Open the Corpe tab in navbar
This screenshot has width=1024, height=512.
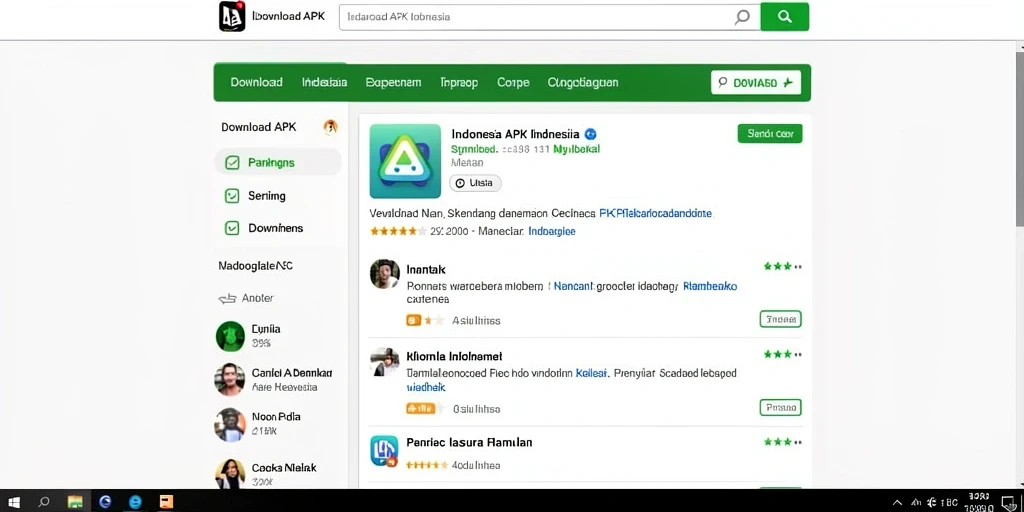coord(513,82)
